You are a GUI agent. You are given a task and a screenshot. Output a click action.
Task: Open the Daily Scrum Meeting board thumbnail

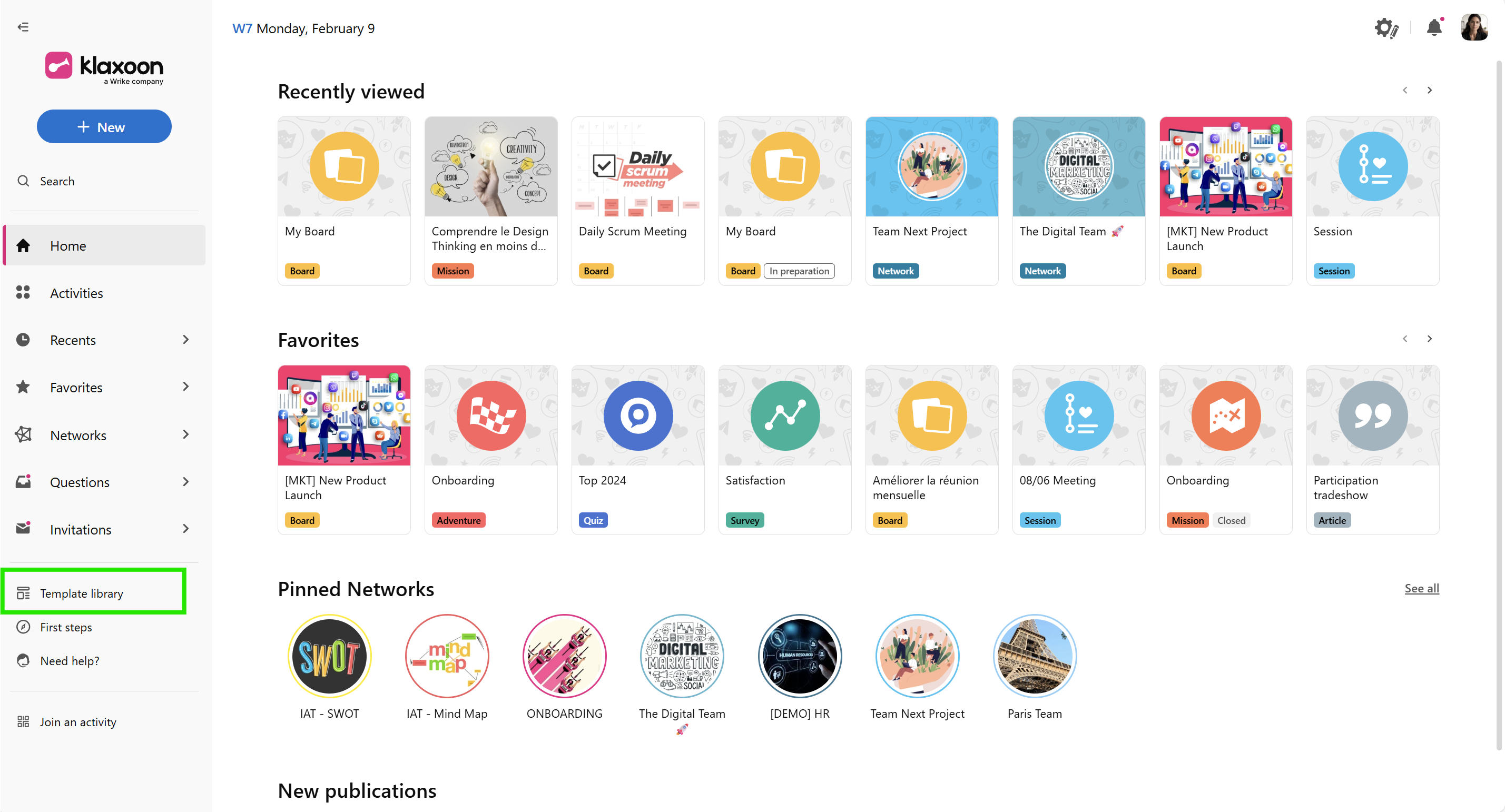[x=637, y=167]
